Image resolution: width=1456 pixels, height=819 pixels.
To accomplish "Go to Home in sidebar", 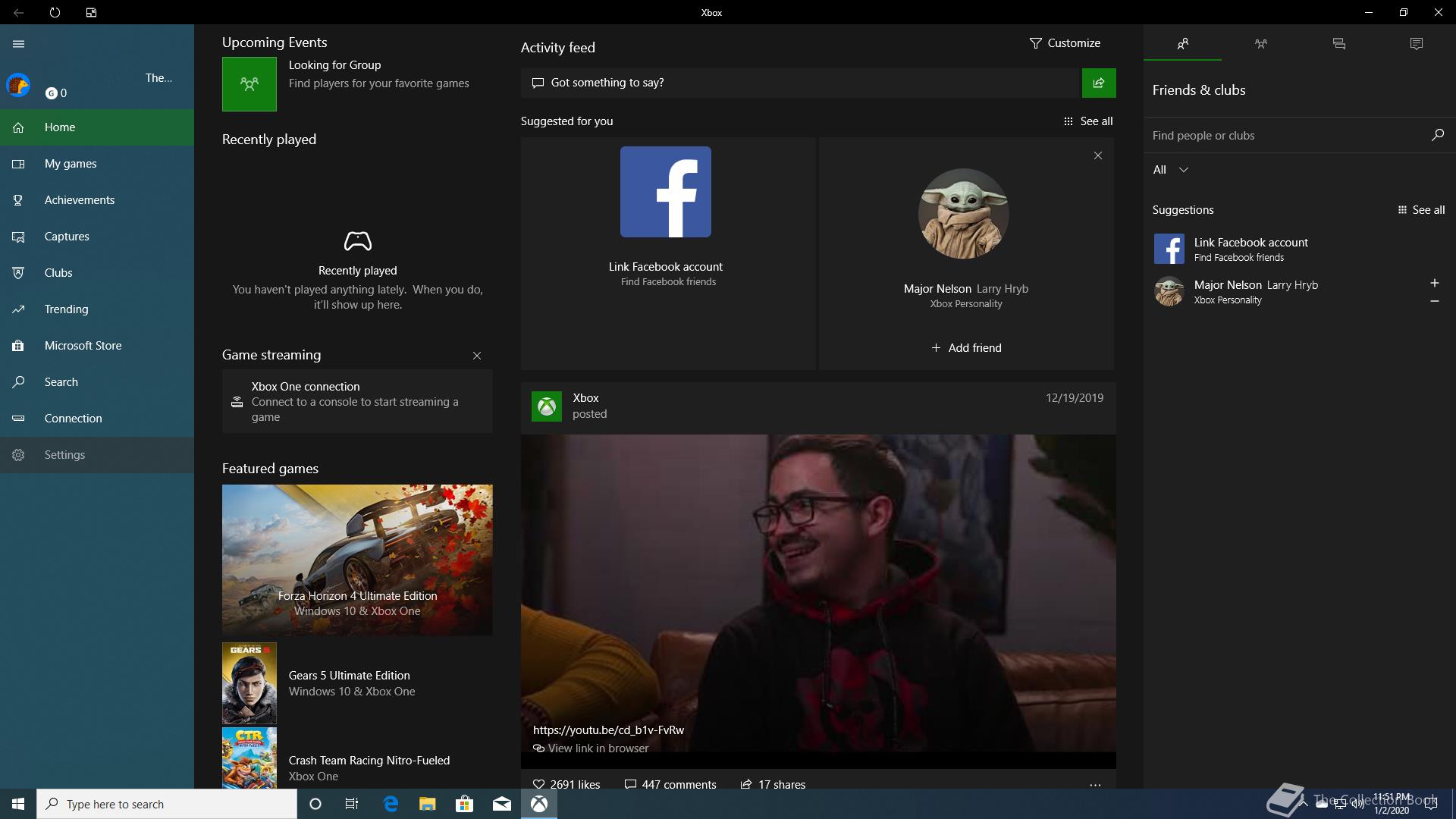I will pyautogui.click(x=97, y=127).
